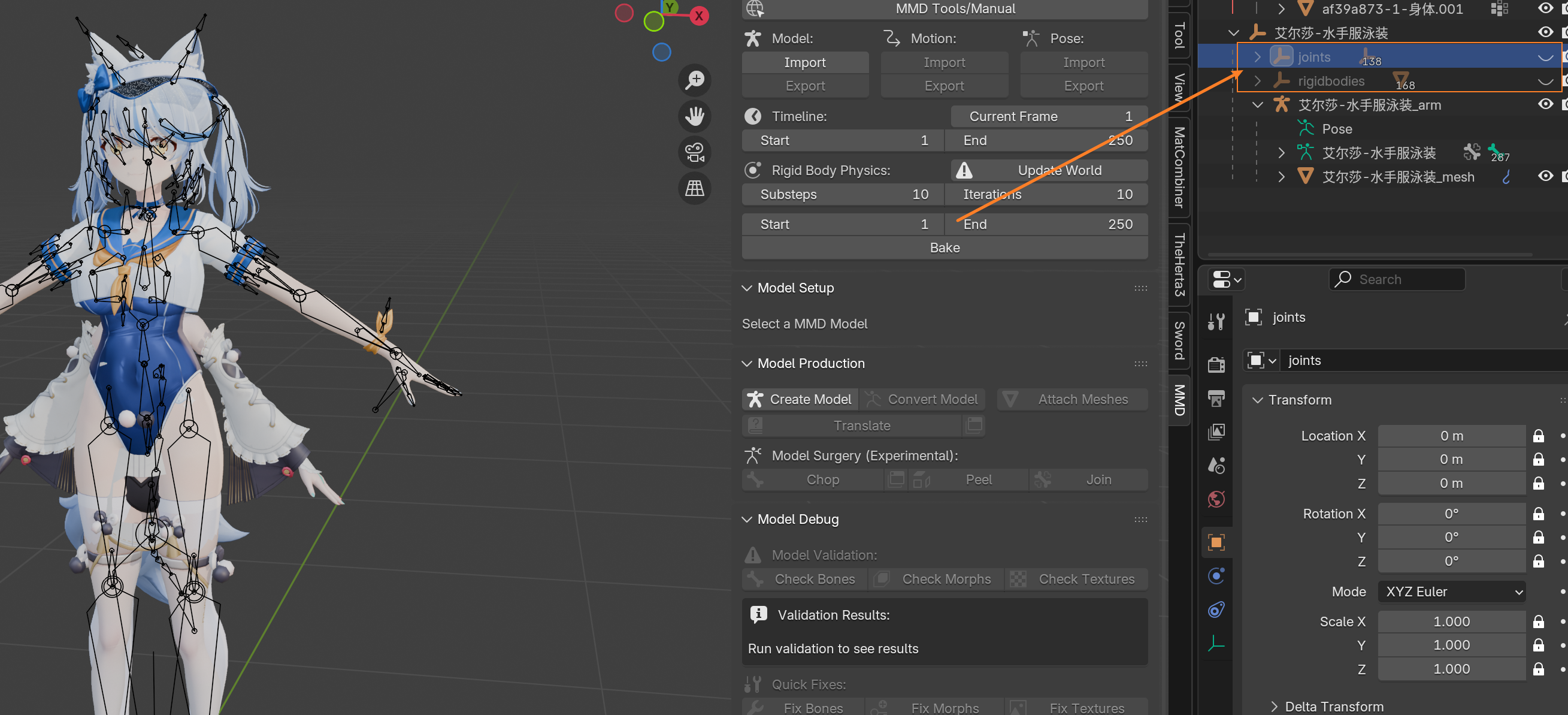Toggle the camera view icon
The image size is (1568, 715).
pos(695,152)
